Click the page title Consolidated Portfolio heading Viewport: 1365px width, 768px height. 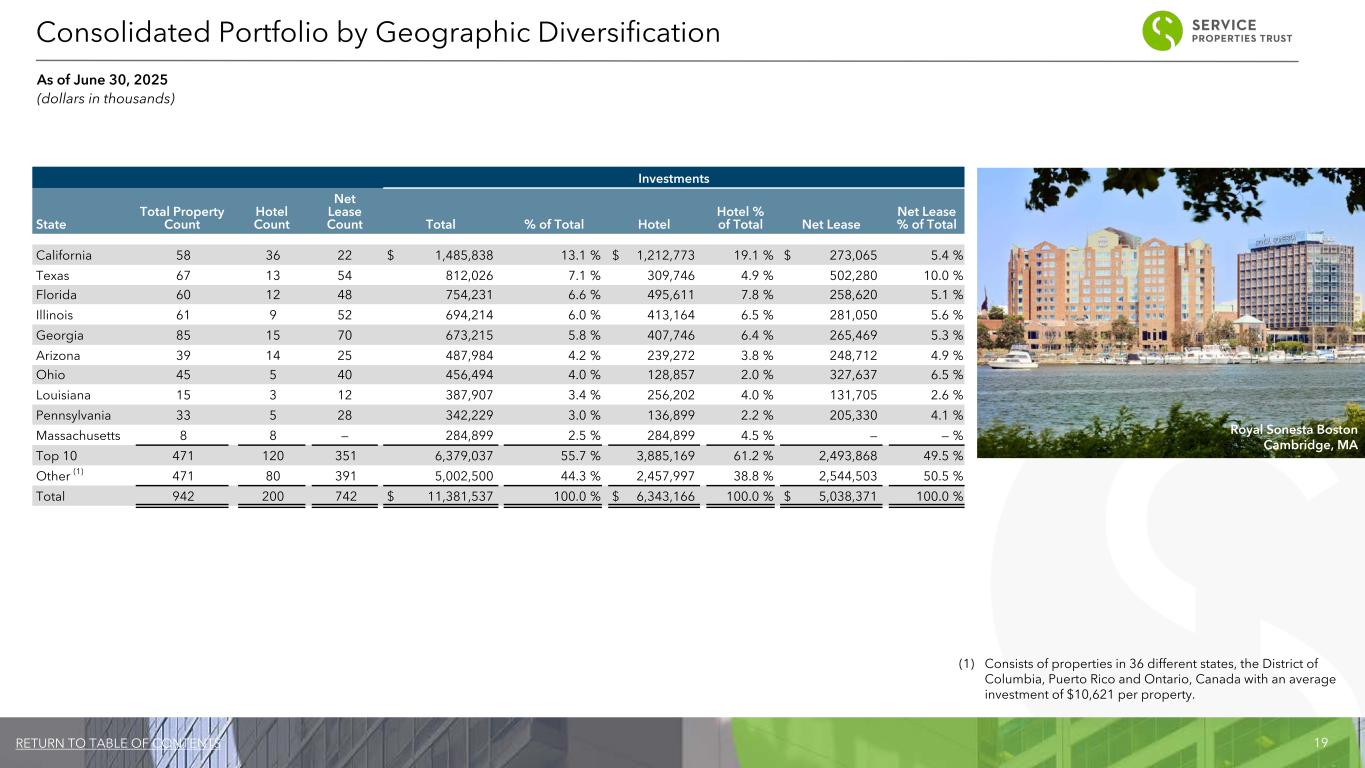click(378, 33)
